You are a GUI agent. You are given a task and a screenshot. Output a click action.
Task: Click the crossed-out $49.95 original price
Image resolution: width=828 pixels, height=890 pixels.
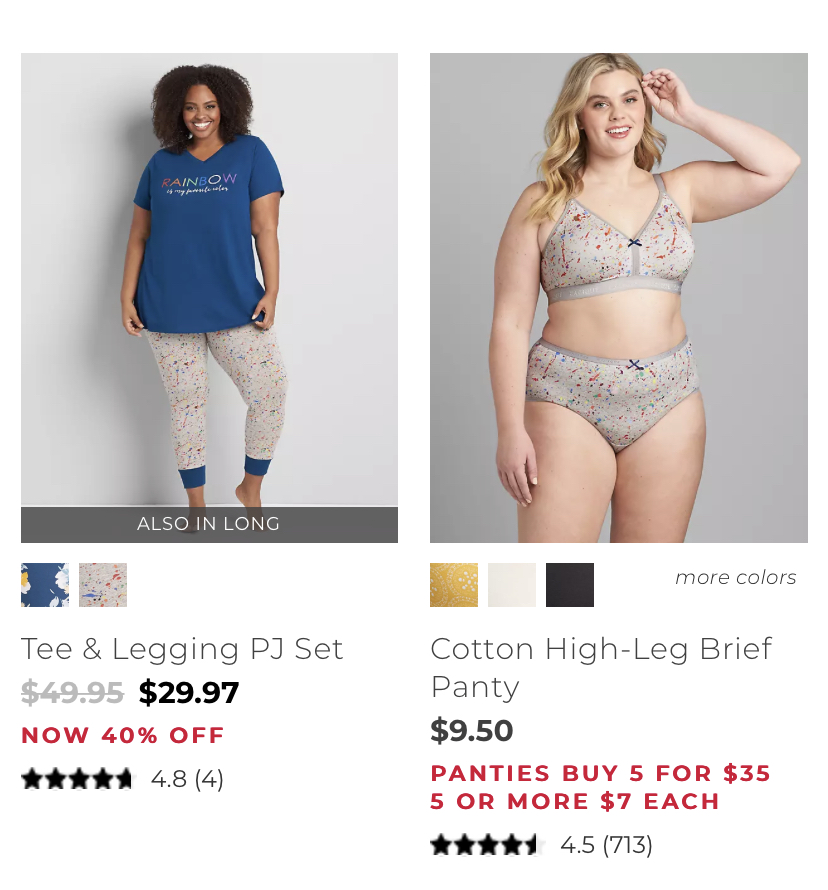(x=72, y=692)
